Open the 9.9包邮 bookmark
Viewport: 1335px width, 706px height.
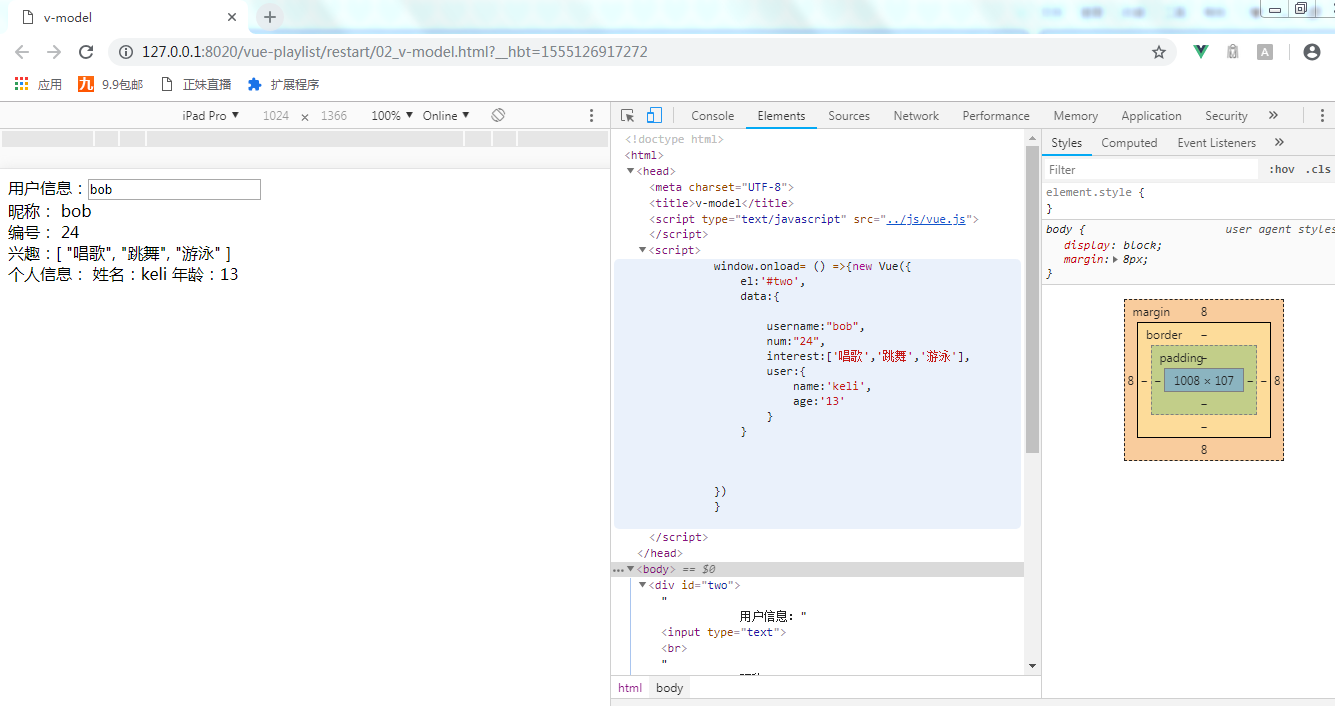[x=110, y=85]
